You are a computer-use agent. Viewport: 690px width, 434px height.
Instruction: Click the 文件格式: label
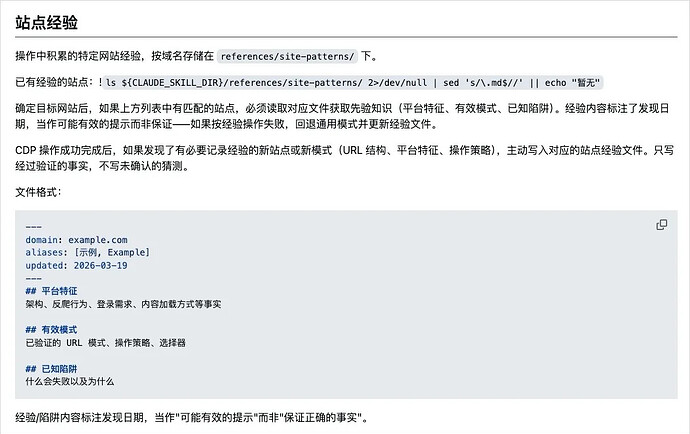pyautogui.click(x=38, y=192)
